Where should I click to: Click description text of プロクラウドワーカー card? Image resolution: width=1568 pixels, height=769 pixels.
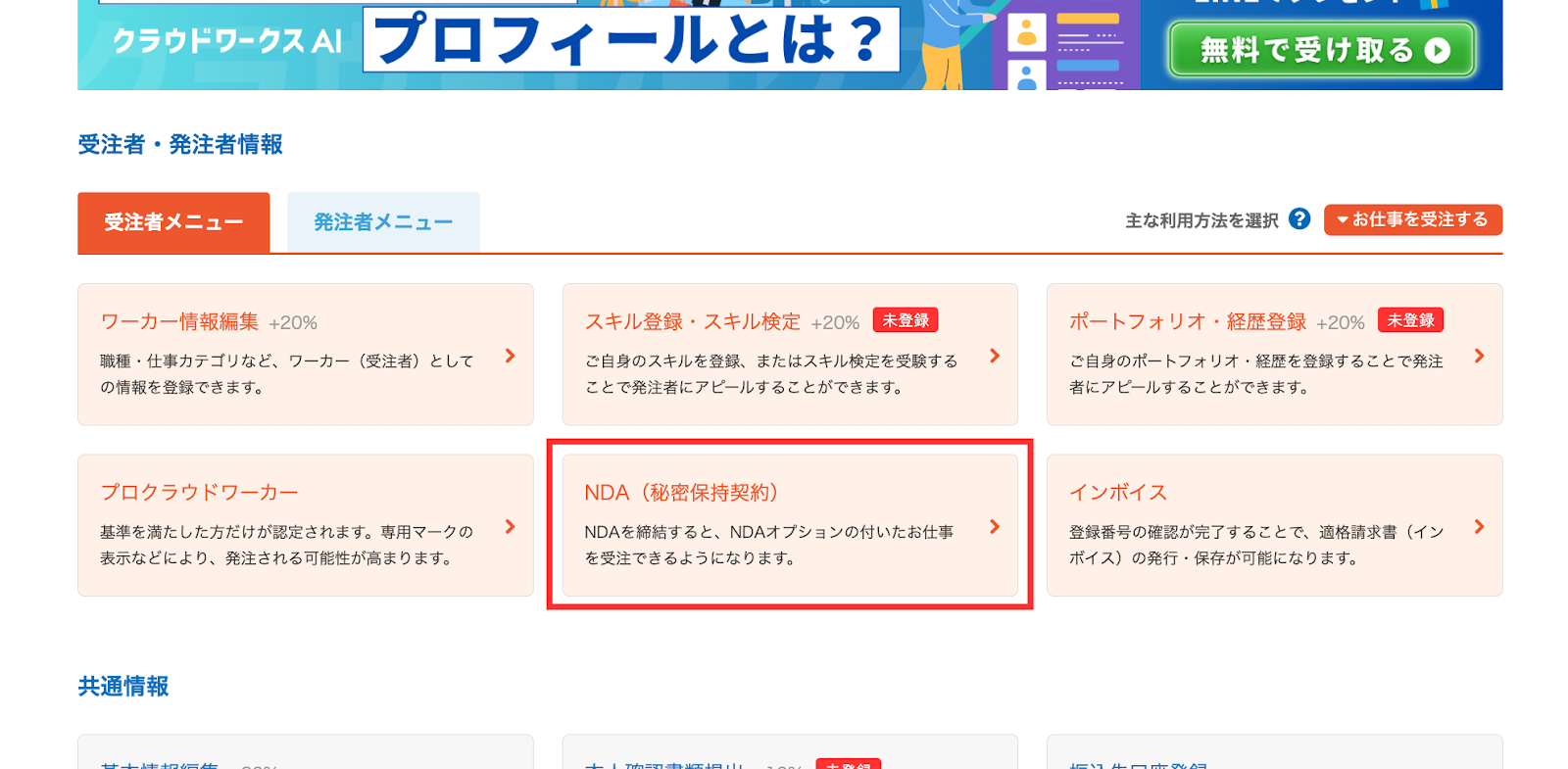coord(286,545)
